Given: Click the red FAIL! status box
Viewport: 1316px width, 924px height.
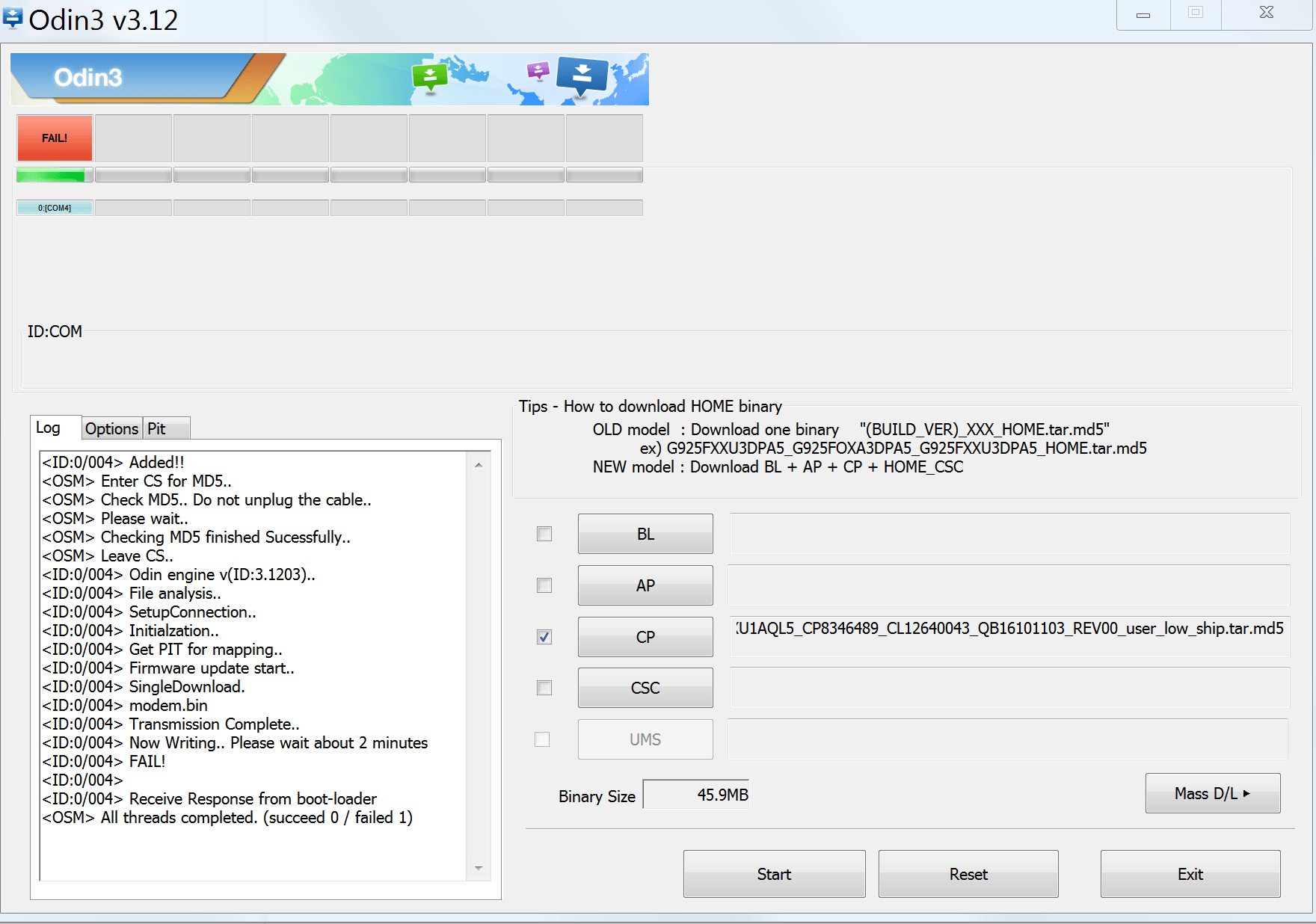Looking at the screenshot, I should click(55, 138).
